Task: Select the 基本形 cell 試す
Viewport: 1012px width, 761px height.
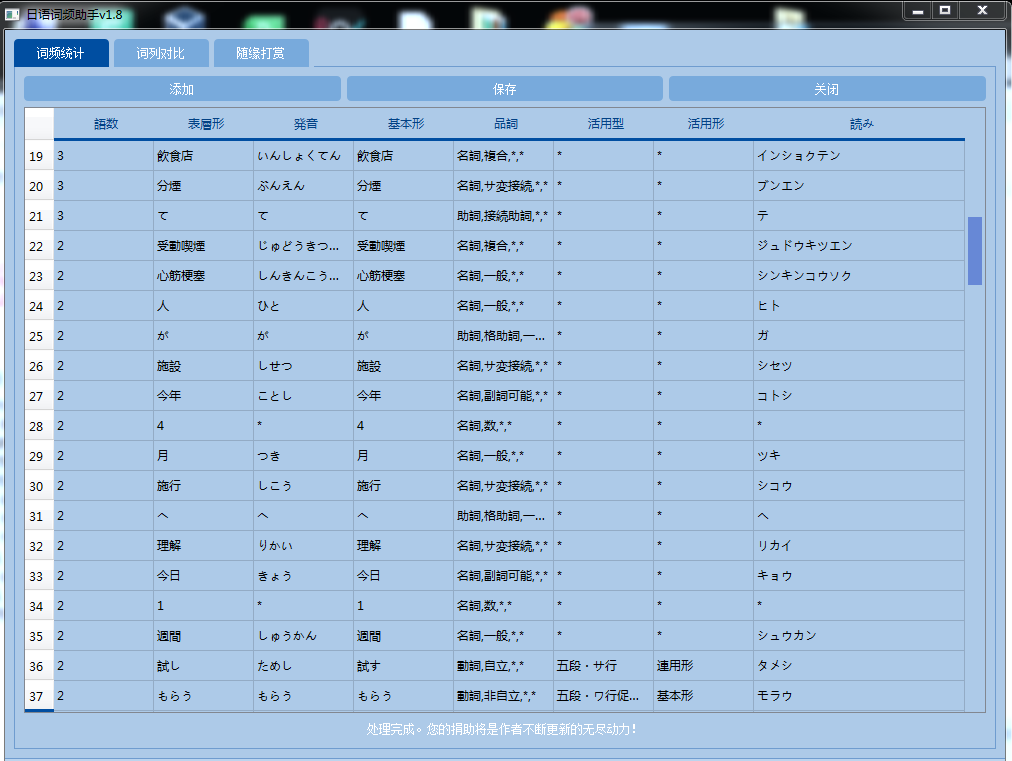Action: click(403, 665)
